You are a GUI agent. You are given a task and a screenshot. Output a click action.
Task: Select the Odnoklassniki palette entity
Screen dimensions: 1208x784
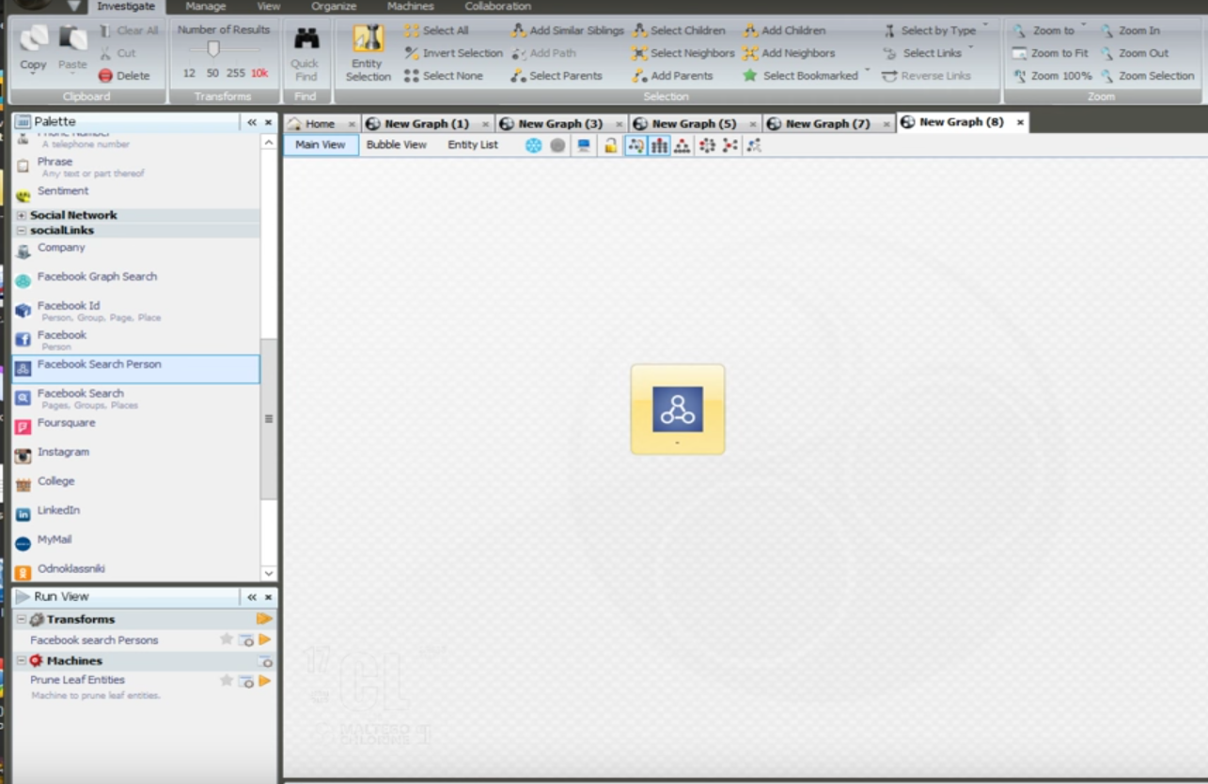coord(136,570)
